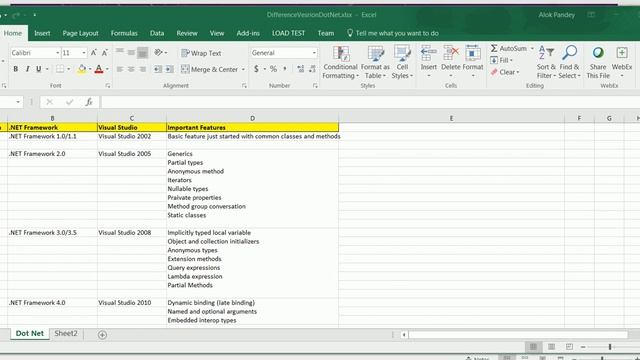Click AutoSum
Image resolution: width=640 pixels, height=360 pixels.
tap(509, 49)
